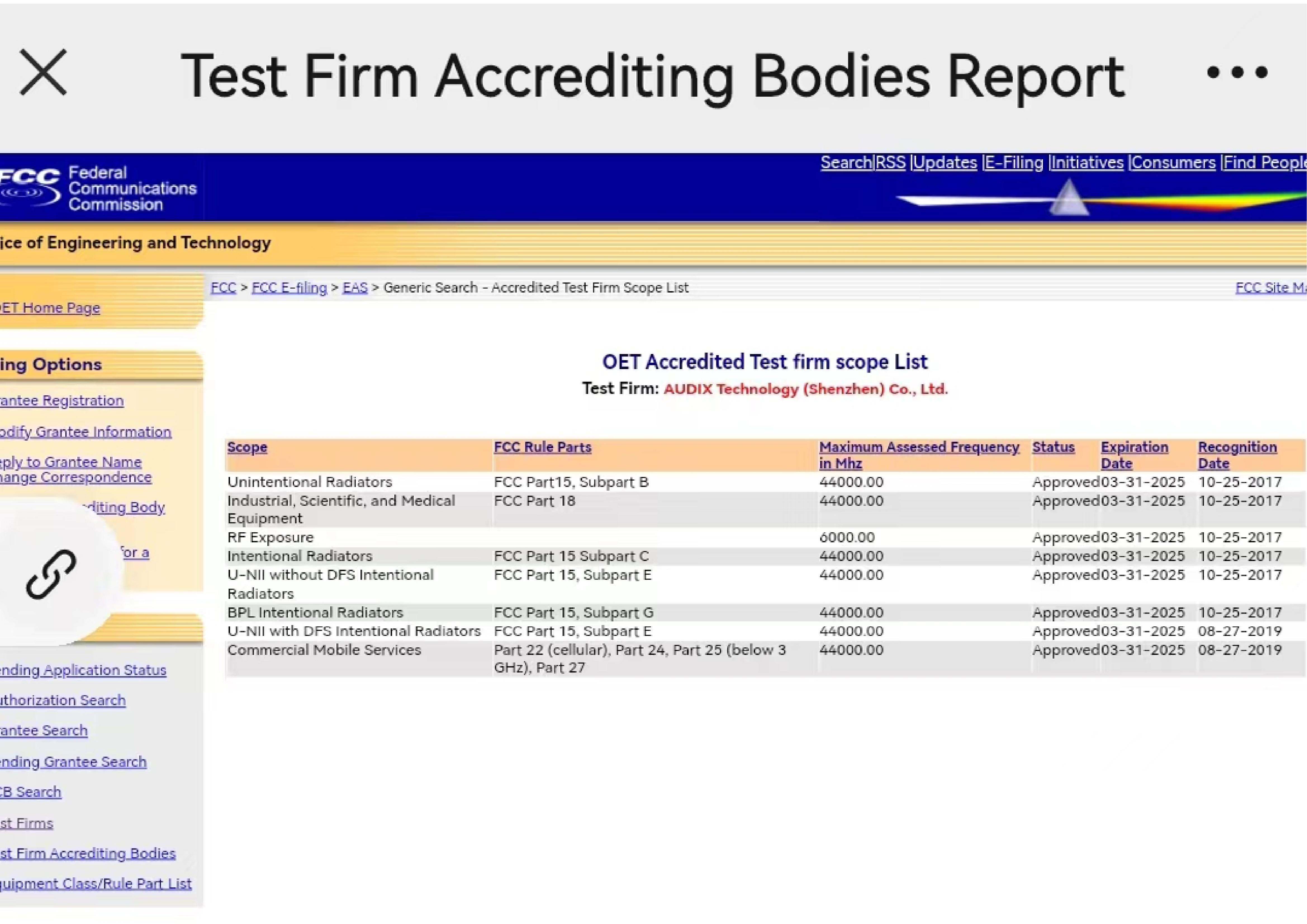
Task: Open the Consumers header link
Action: click(x=1173, y=163)
